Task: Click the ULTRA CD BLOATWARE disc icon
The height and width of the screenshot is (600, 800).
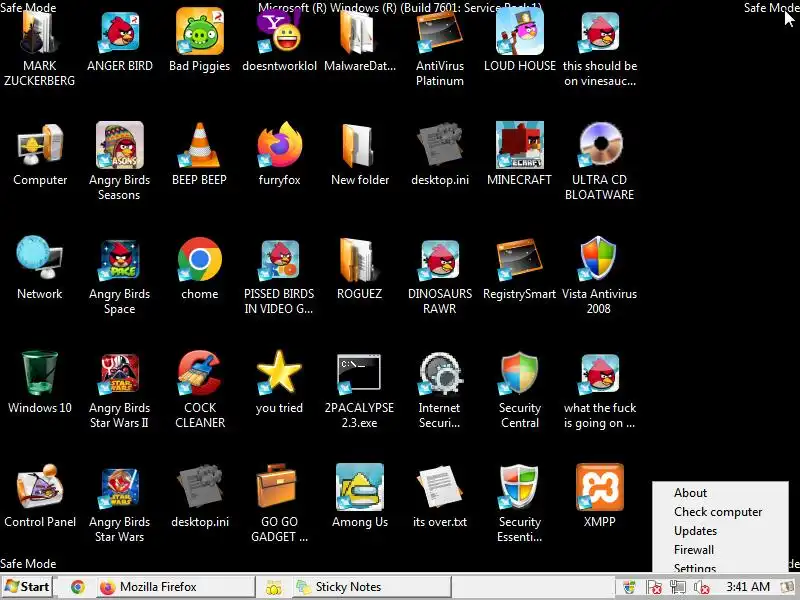Action: 599,145
